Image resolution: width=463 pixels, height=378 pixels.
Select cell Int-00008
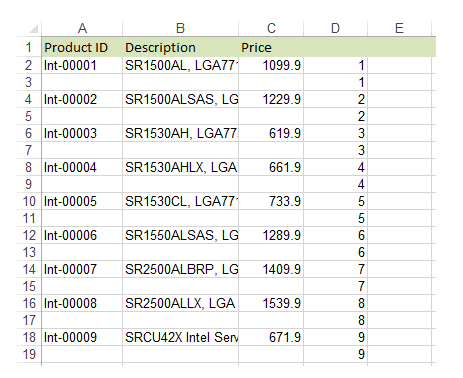82,303
